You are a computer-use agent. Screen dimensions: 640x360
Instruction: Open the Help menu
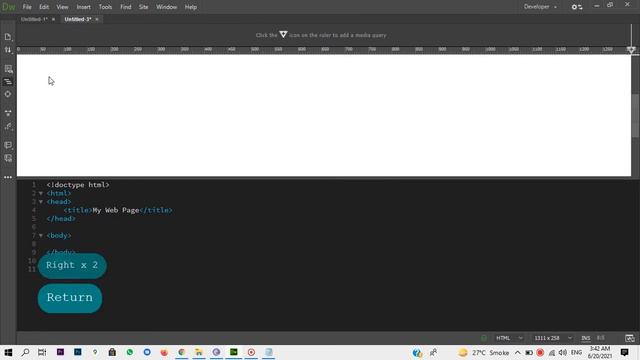[x=191, y=7]
